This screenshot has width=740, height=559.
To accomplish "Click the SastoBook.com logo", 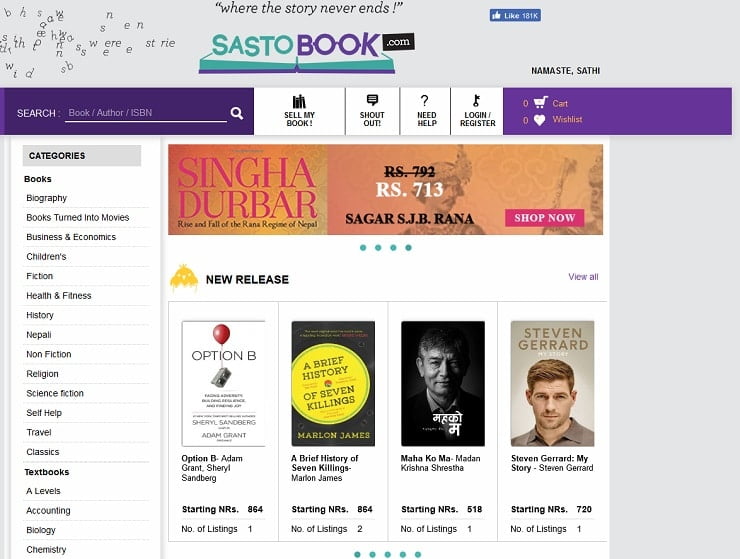I will 307,51.
